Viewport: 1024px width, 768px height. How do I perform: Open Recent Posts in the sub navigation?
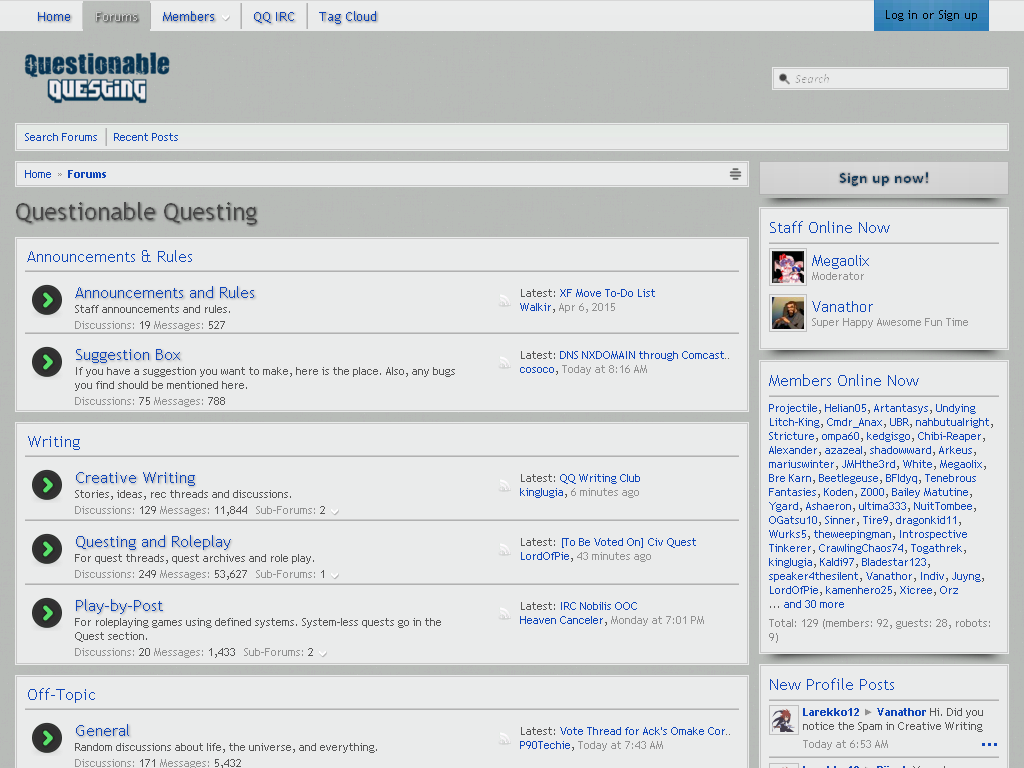pyautogui.click(x=146, y=137)
